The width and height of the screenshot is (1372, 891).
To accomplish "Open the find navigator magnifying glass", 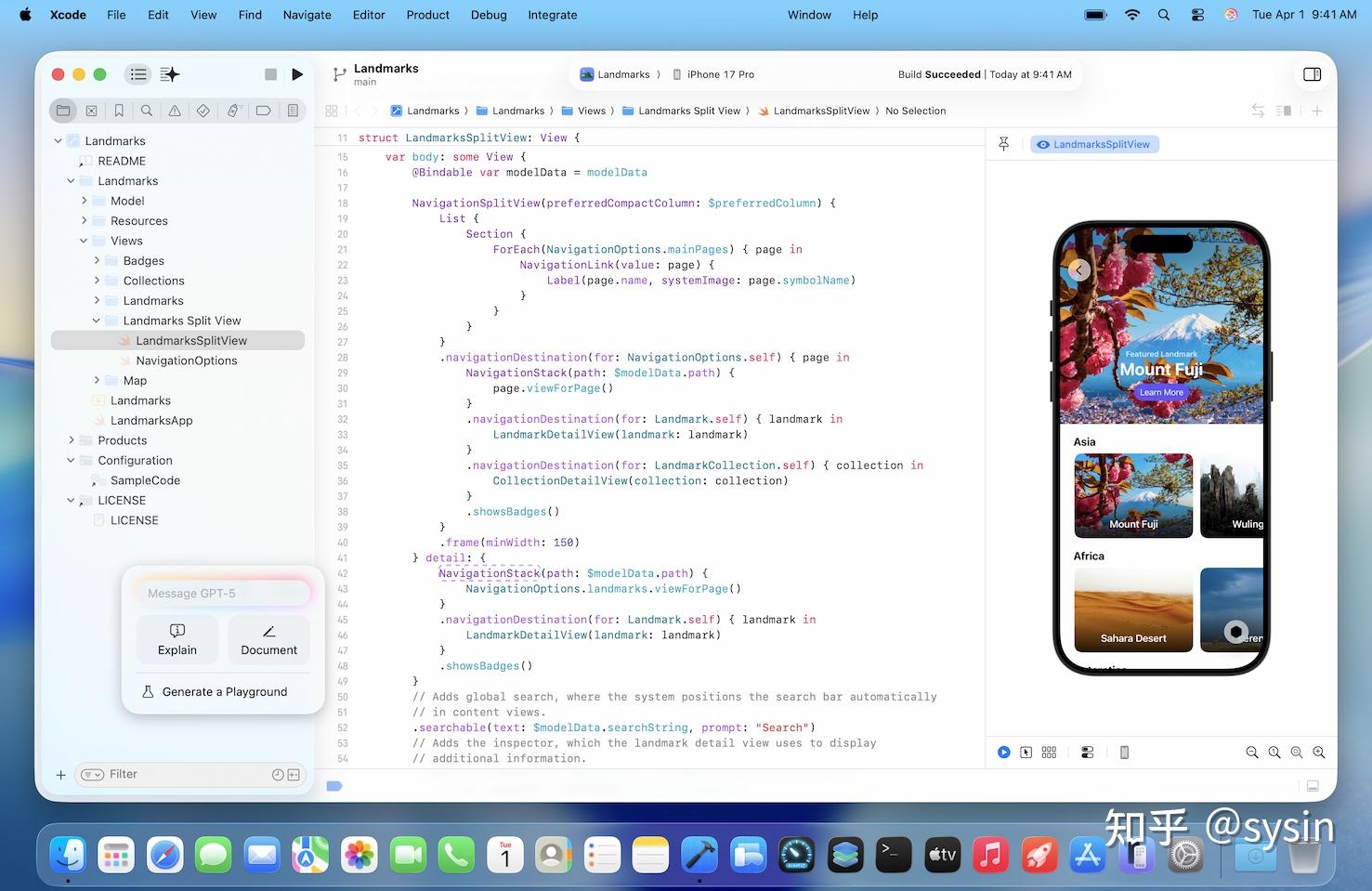I will (x=147, y=110).
